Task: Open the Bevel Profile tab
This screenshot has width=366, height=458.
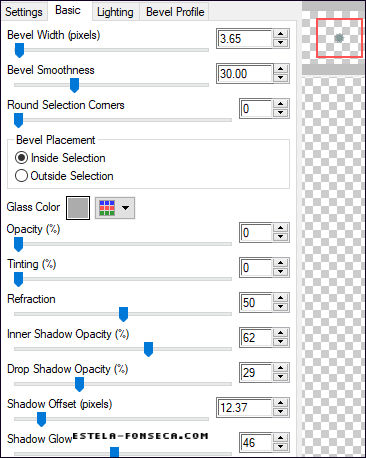Action: [175, 12]
